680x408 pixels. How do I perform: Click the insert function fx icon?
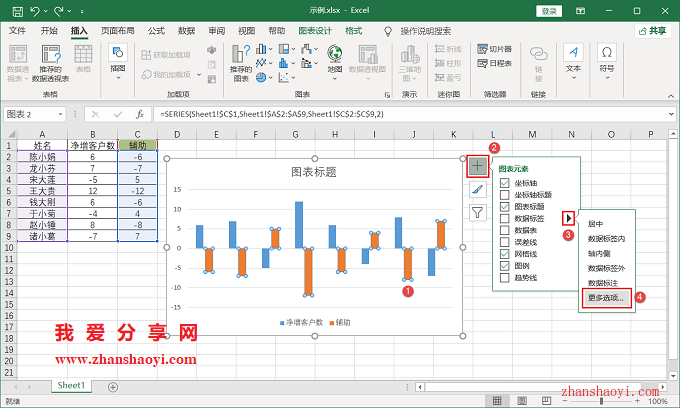tap(140, 114)
